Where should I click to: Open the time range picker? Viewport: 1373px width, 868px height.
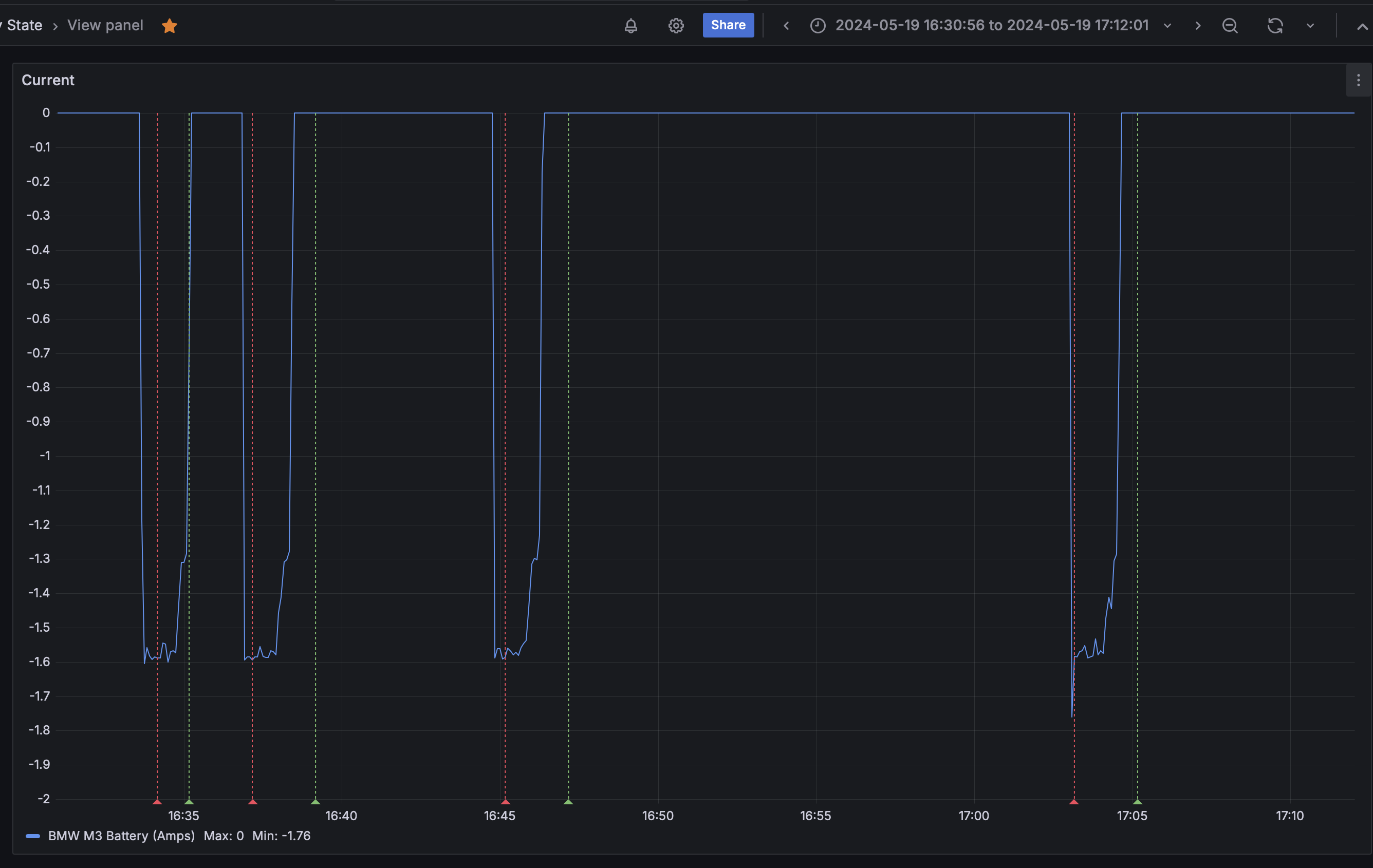991,26
